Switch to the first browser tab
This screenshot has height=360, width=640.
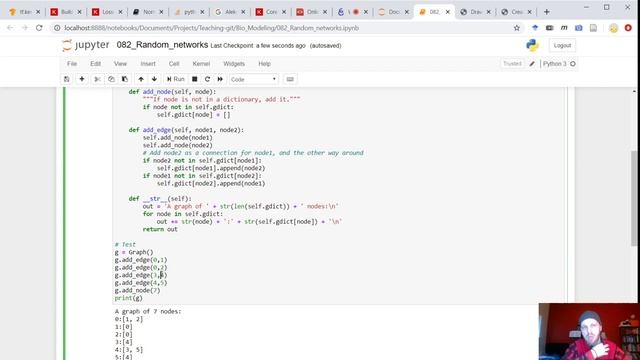click(x=24, y=12)
